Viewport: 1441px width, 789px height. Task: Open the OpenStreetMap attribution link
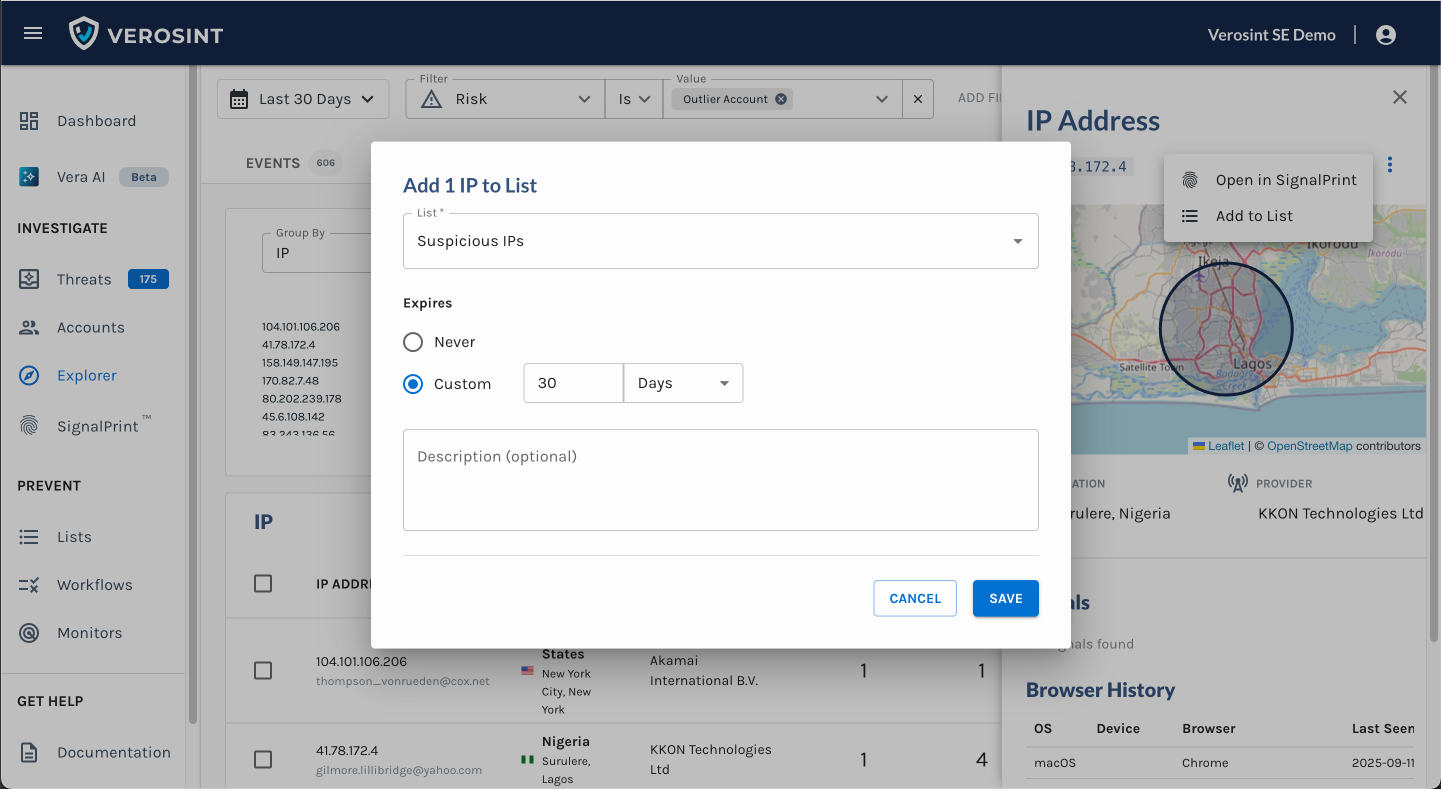[1309, 446]
